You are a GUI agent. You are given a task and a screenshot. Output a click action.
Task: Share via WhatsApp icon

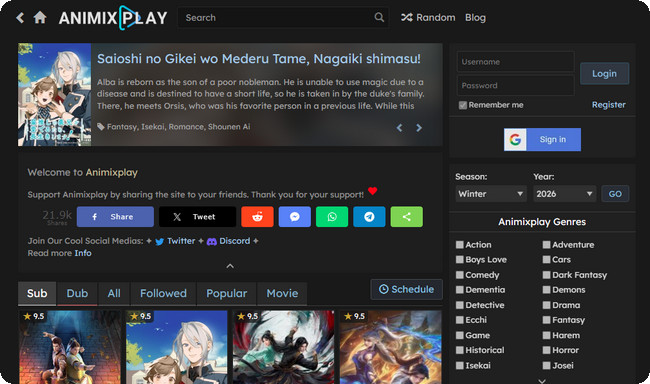point(332,216)
